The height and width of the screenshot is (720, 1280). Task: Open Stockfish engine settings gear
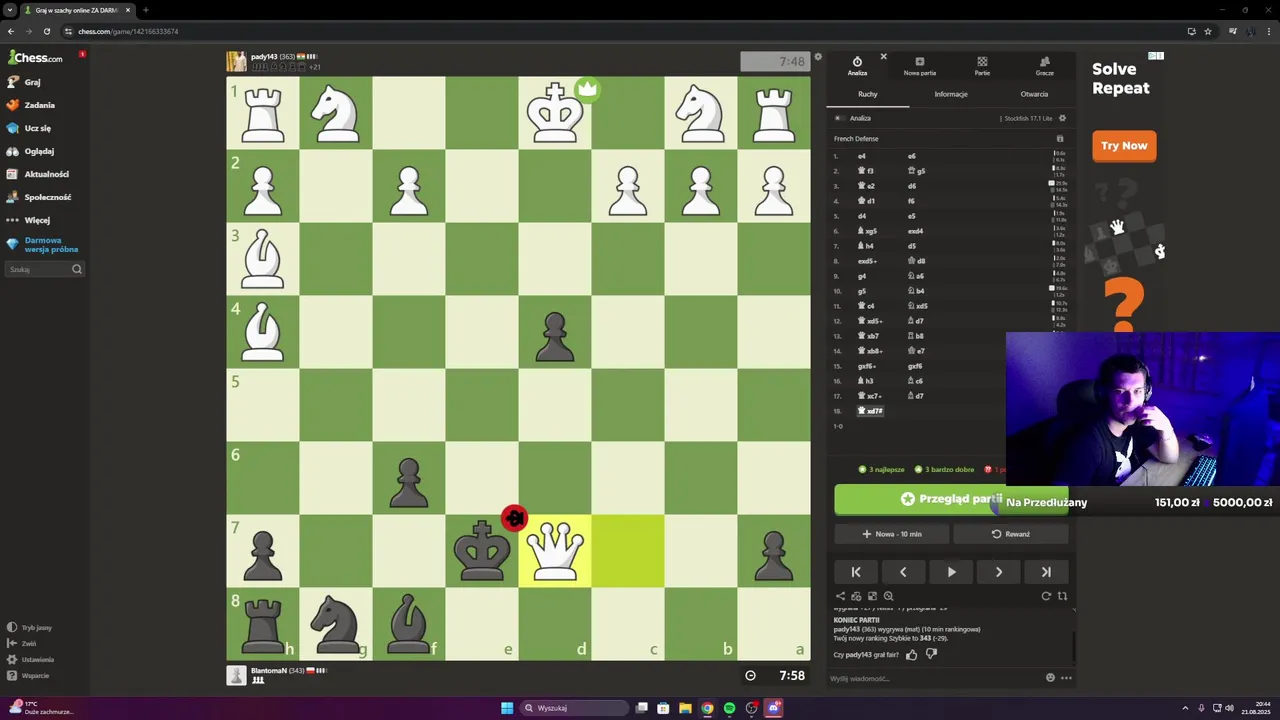pos(1062,118)
